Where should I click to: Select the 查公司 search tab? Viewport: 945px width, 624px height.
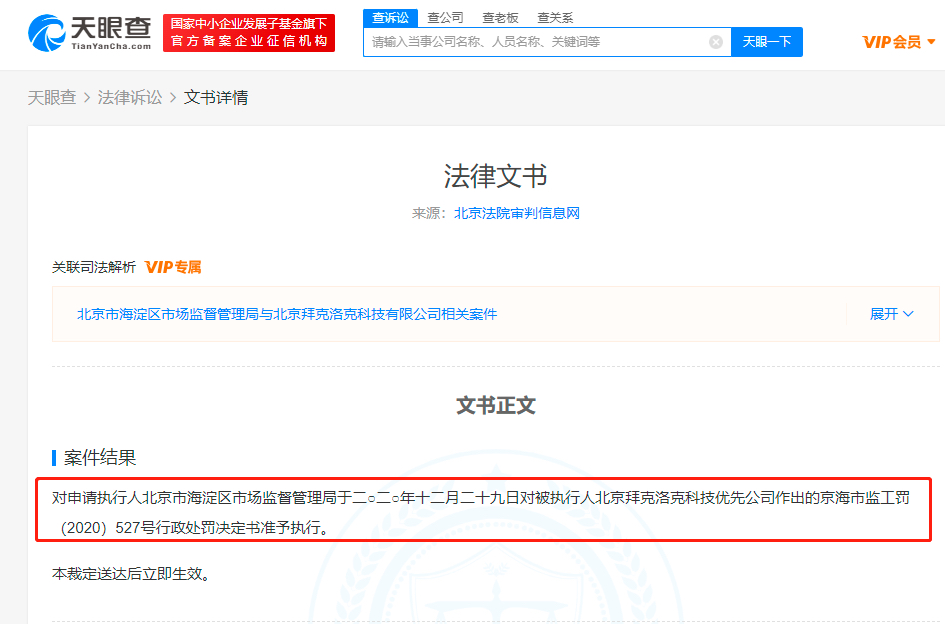click(x=445, y=17)
